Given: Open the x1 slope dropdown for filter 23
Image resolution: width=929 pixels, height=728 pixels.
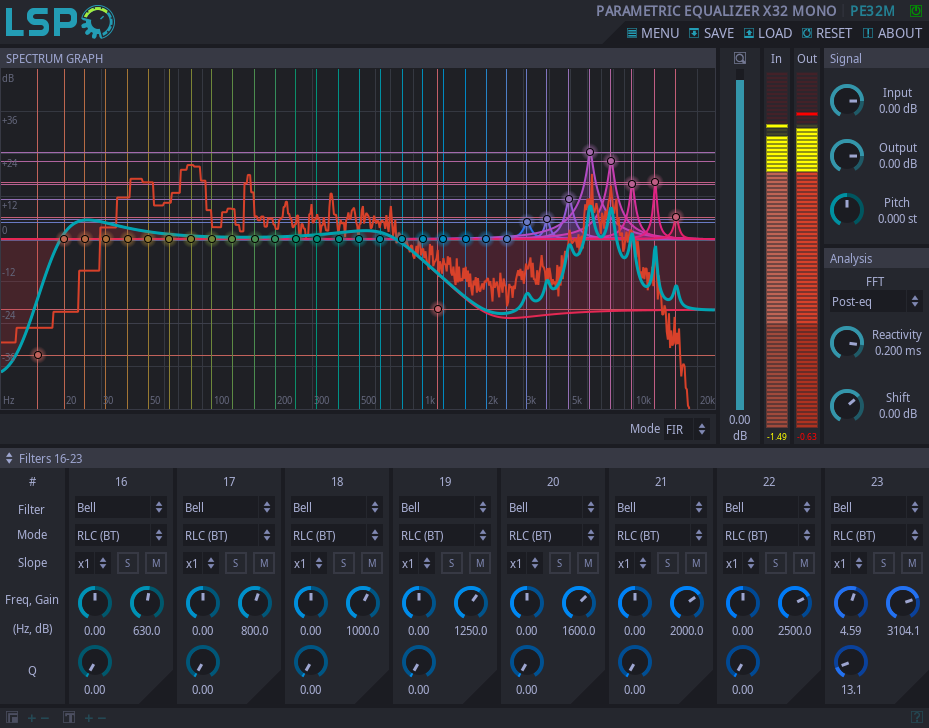Looking at the screenshot, I should 848,563.
